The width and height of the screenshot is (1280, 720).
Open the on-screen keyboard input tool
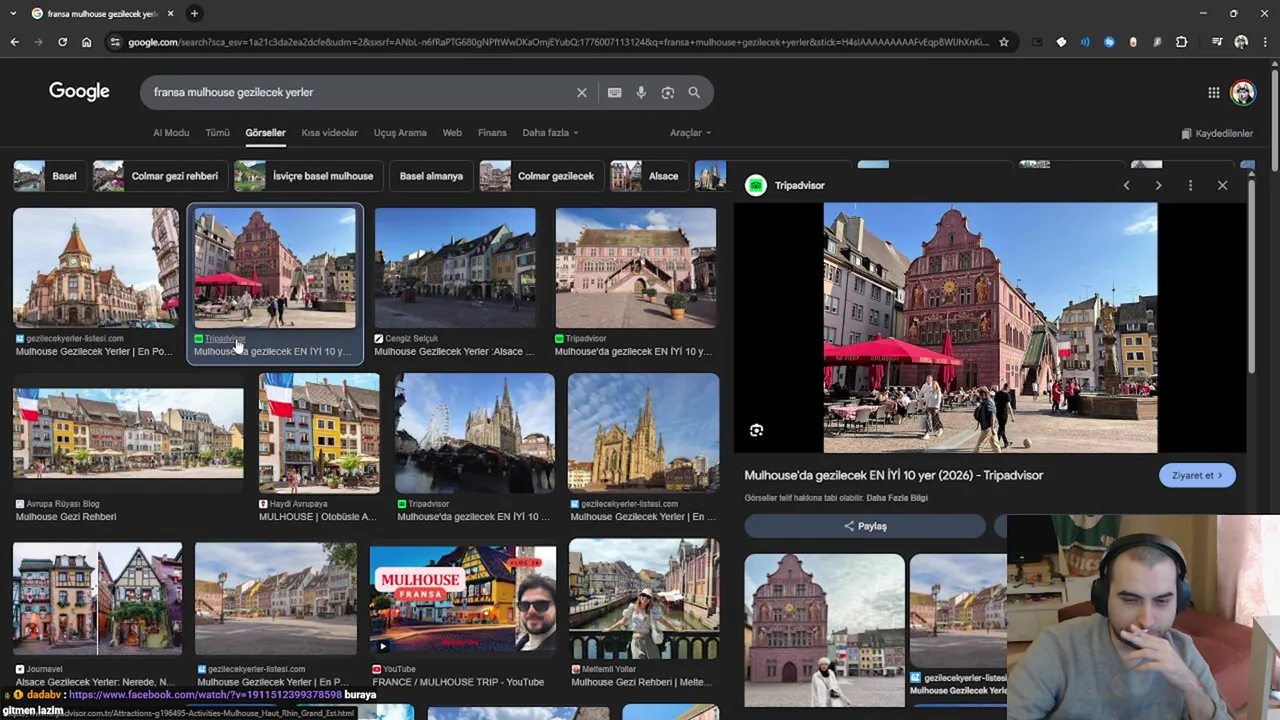(614, 92)
